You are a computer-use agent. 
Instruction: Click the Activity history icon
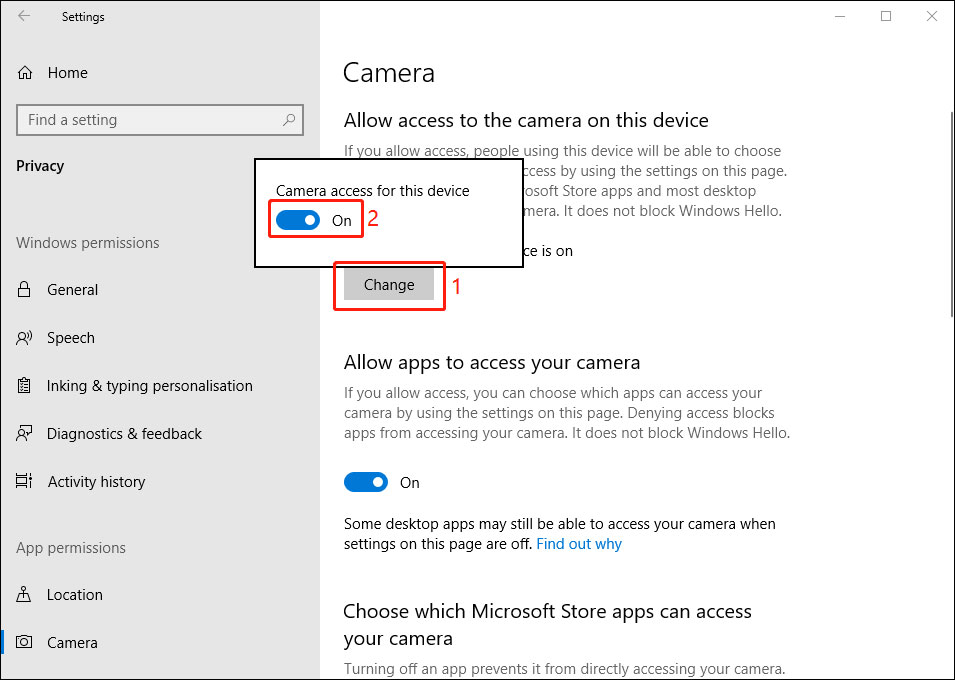click(x=23, y=481)
